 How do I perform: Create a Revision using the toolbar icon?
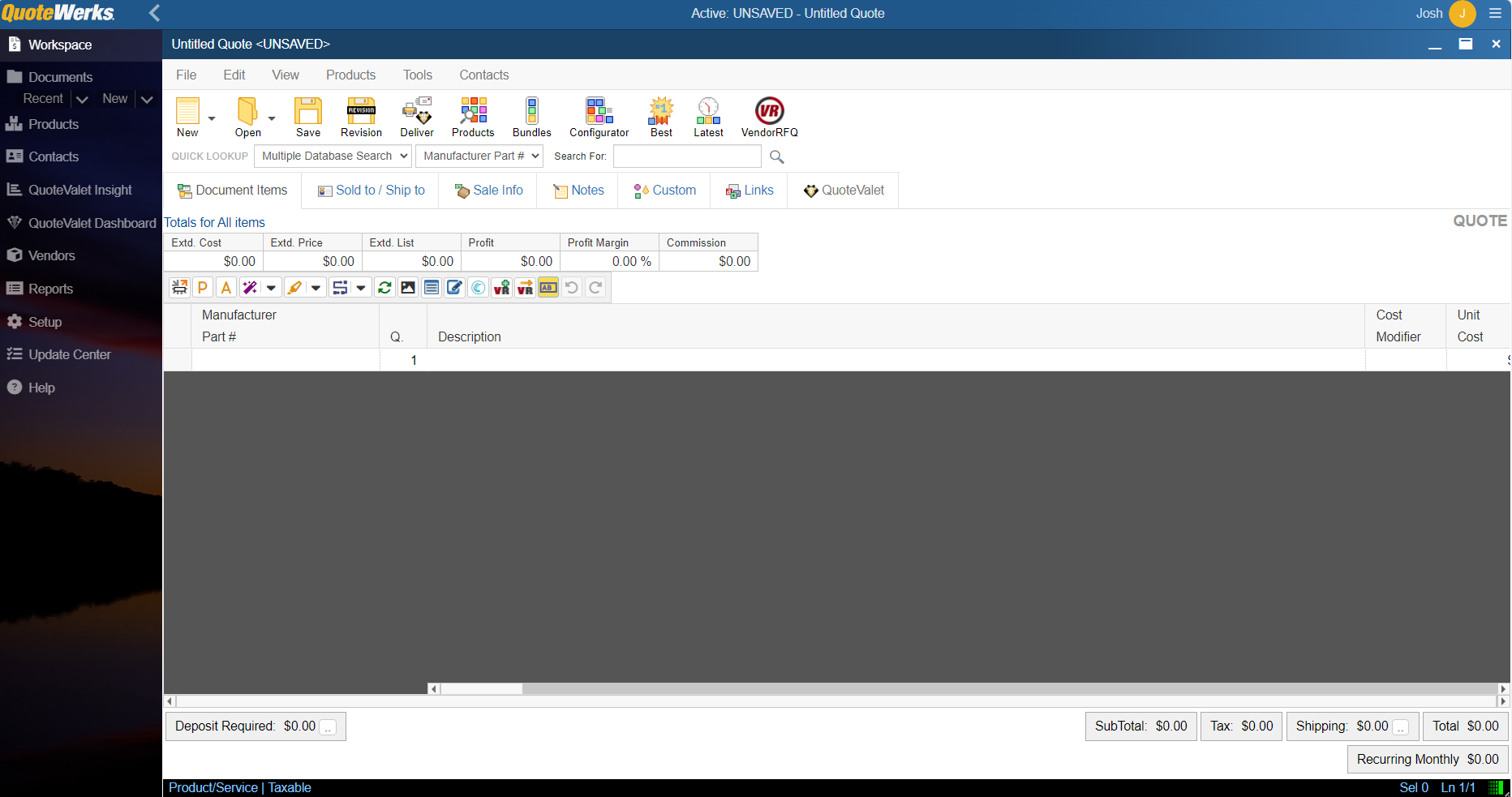(361, 117)
